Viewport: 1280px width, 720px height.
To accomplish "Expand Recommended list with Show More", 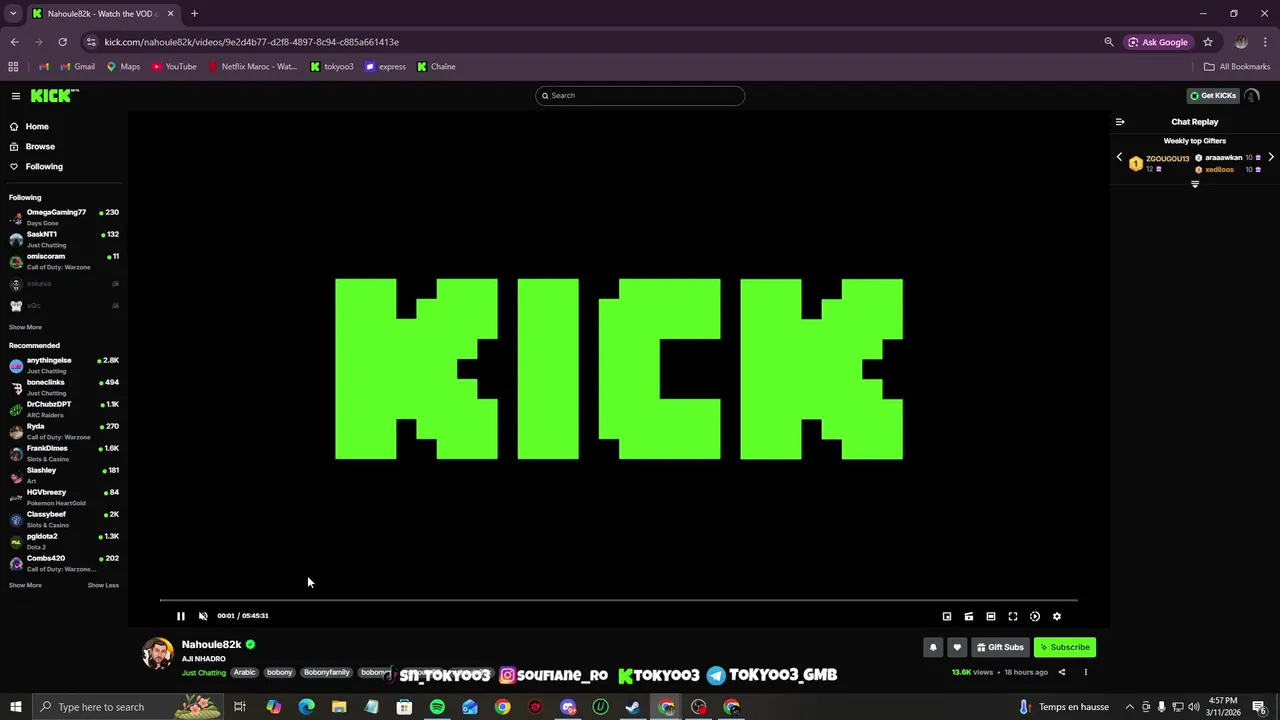I will [25, 585].
